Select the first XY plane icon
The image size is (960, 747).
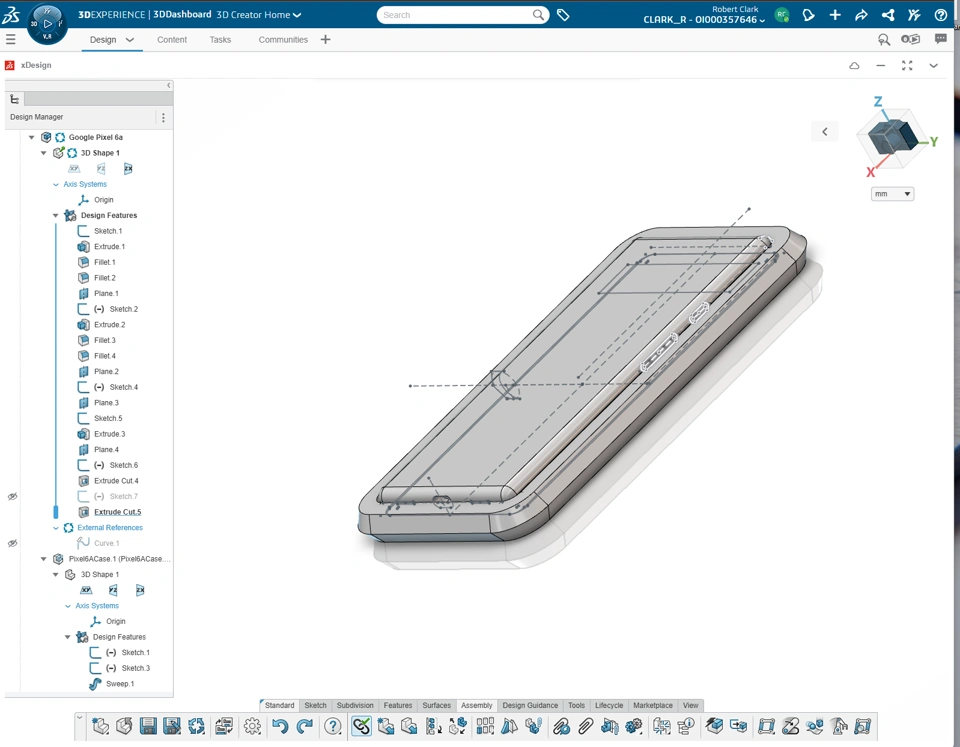click(x=74, y=168)
